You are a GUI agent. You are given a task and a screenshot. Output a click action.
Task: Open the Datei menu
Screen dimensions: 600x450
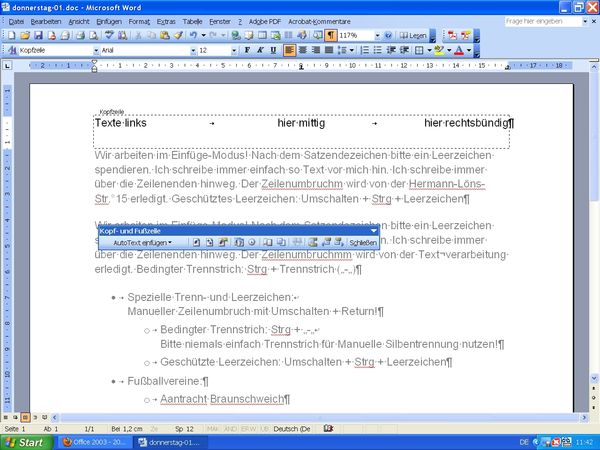click(x=16, y=21)
